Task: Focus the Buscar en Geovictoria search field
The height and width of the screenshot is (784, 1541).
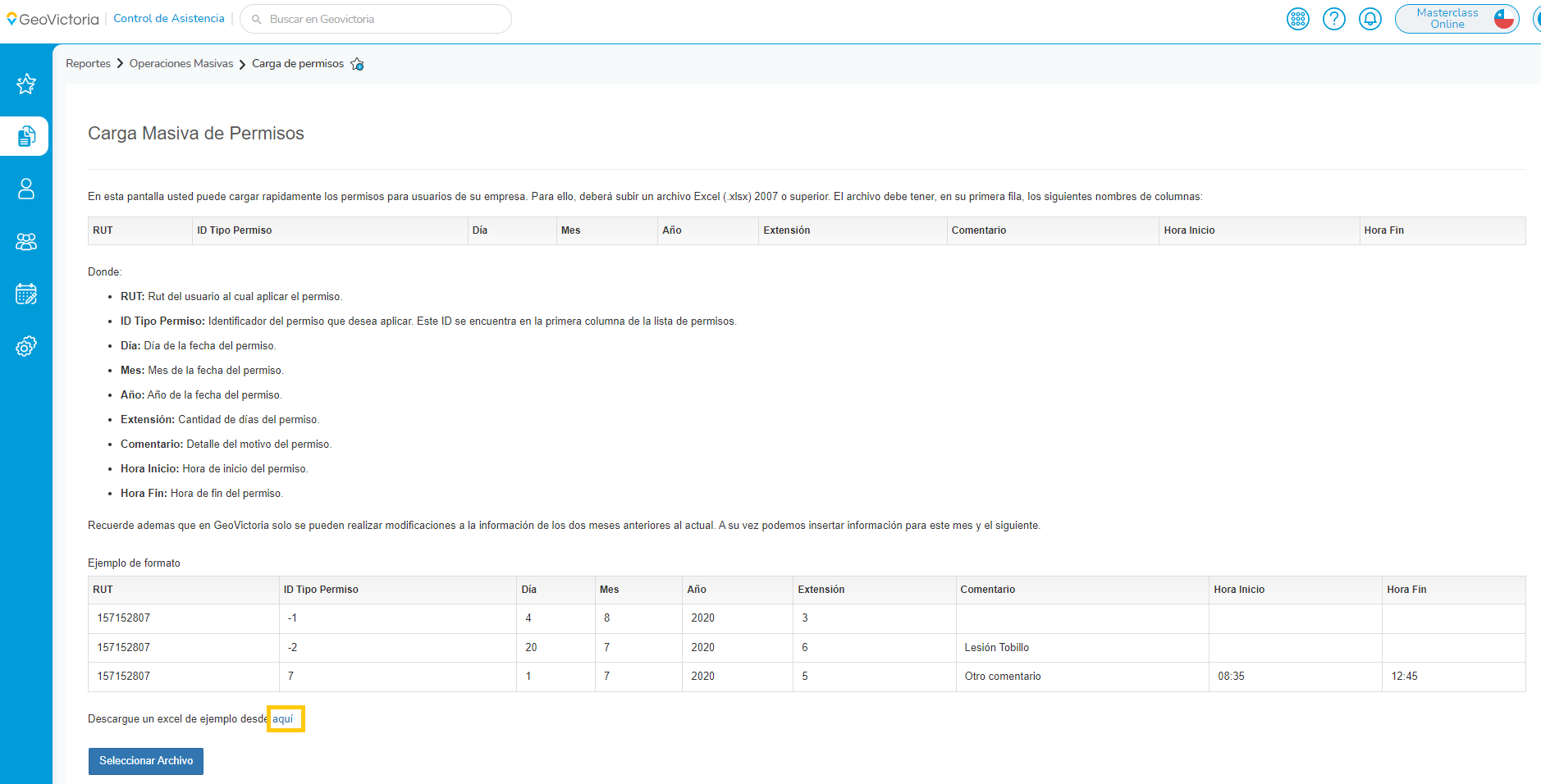Action: 377,19
